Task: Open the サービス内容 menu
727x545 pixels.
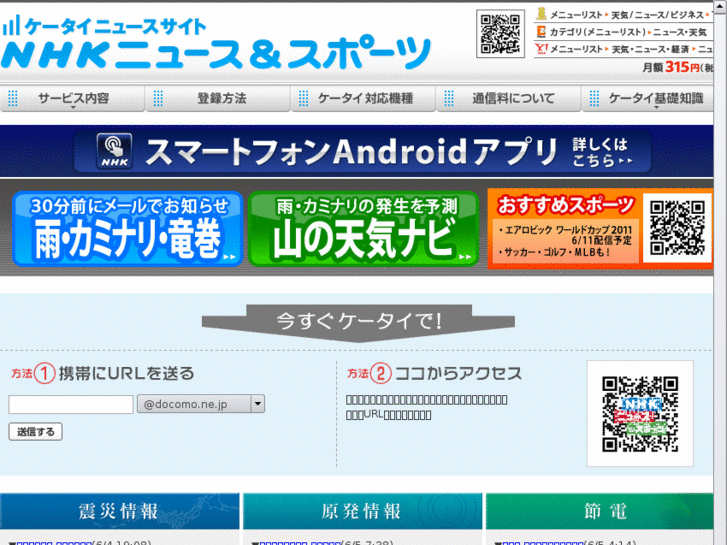Action: coord(73,98)
